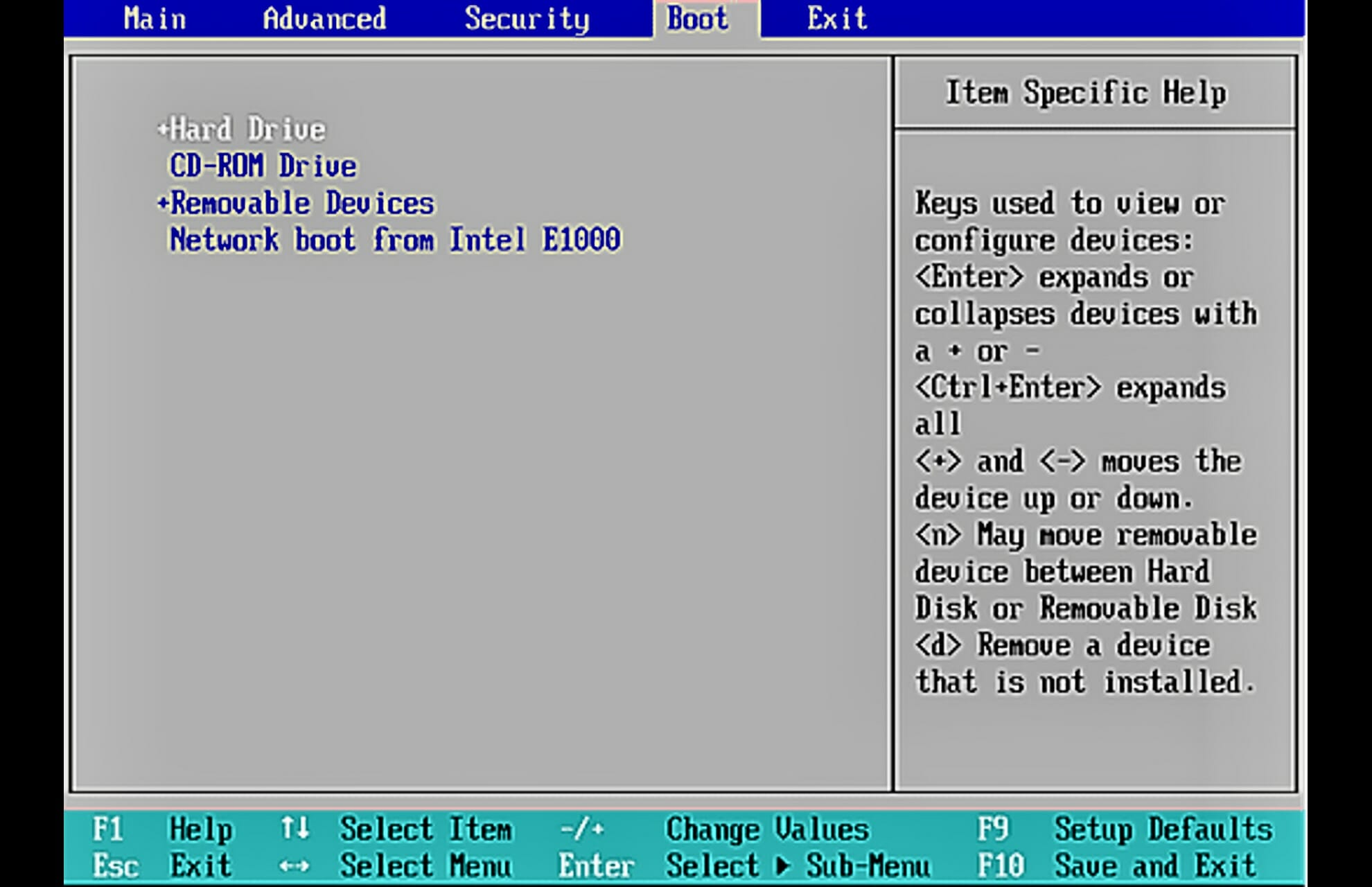
Task: Click the Esc Exit key label
Action: (116, 866)
